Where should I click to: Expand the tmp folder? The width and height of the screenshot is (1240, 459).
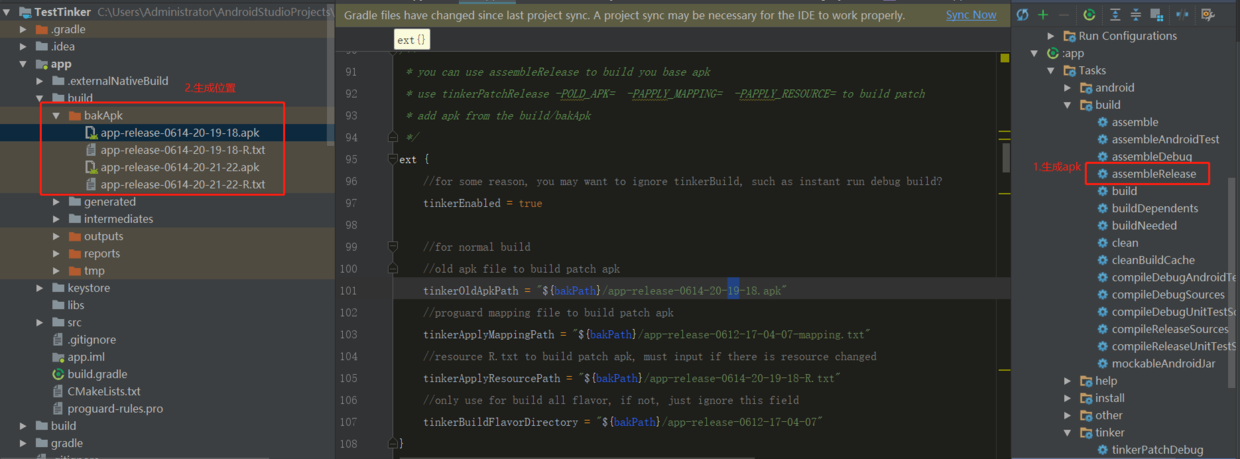[x=57, y=271]
